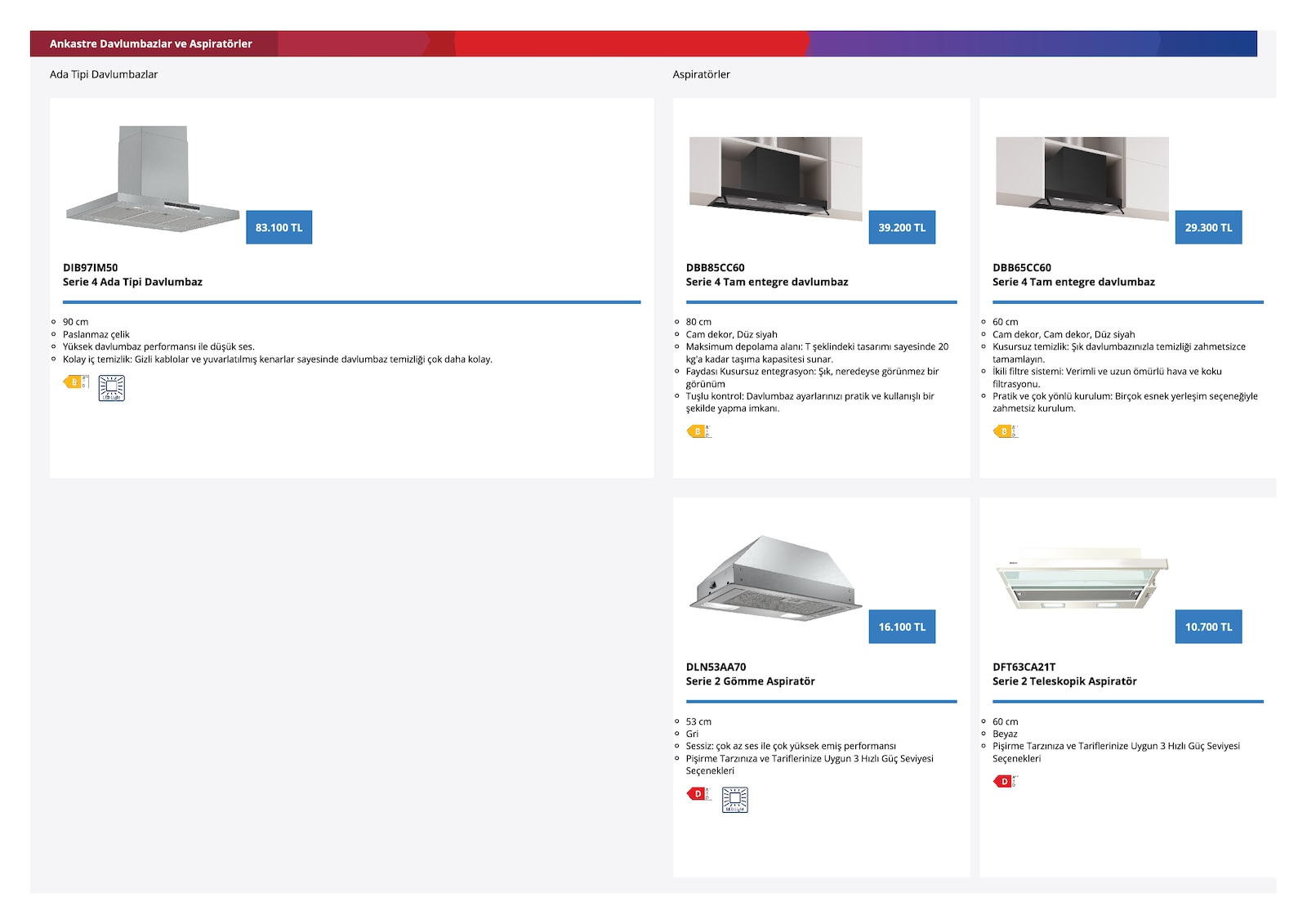
Task: Click the energy class B label under DBB65CC60
Action: click(1006, 431)
